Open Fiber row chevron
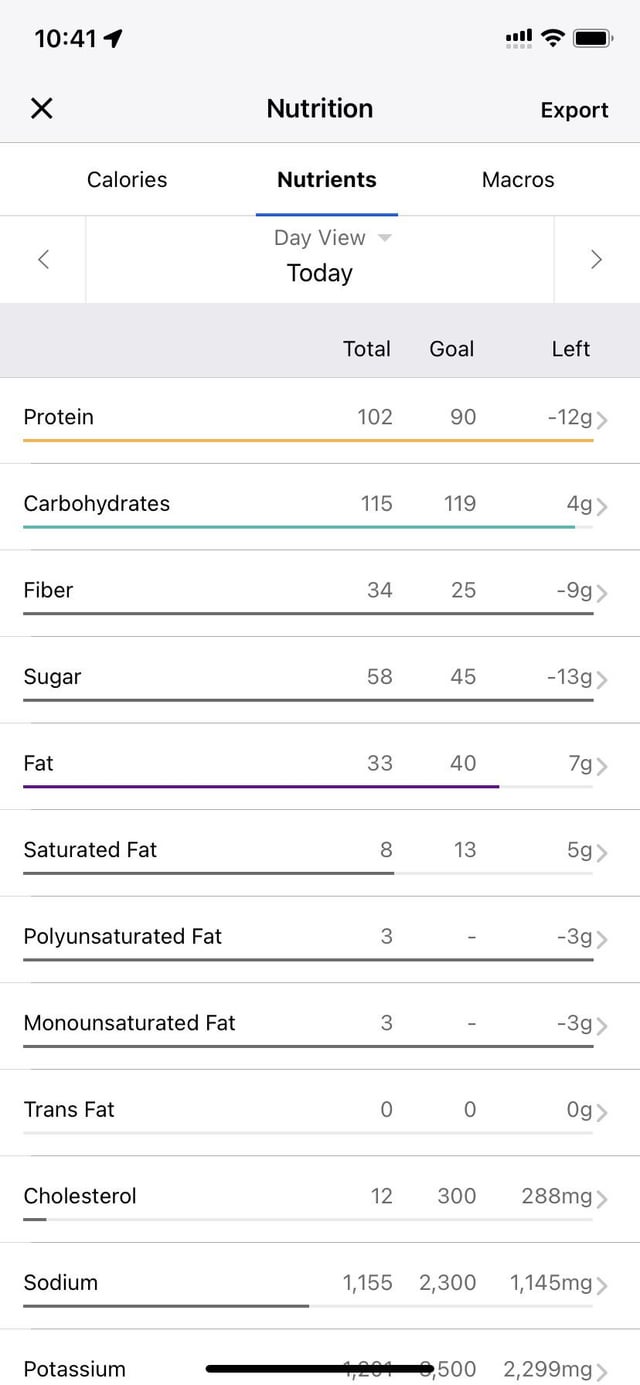640x1385 pixels. (601, 593)
